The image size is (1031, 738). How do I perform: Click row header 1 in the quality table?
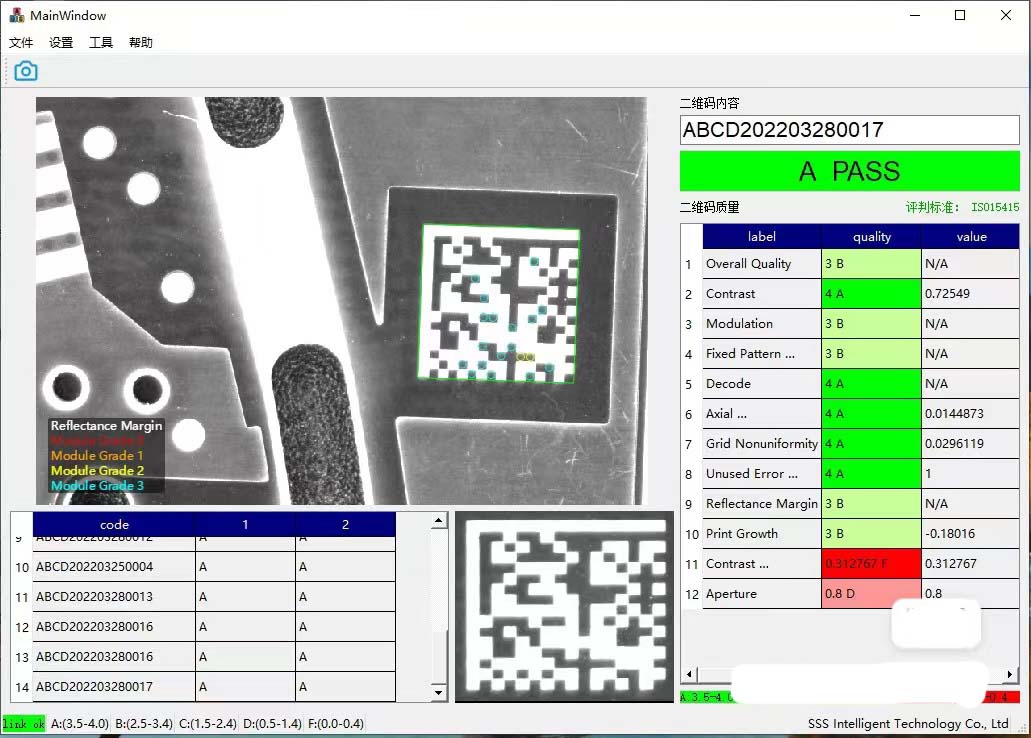[x=688, y=264]
